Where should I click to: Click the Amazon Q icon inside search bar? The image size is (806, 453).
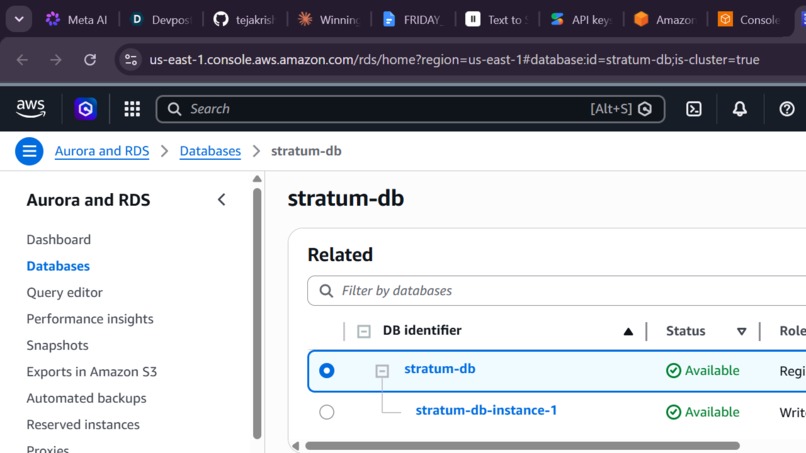coord(645,109)
